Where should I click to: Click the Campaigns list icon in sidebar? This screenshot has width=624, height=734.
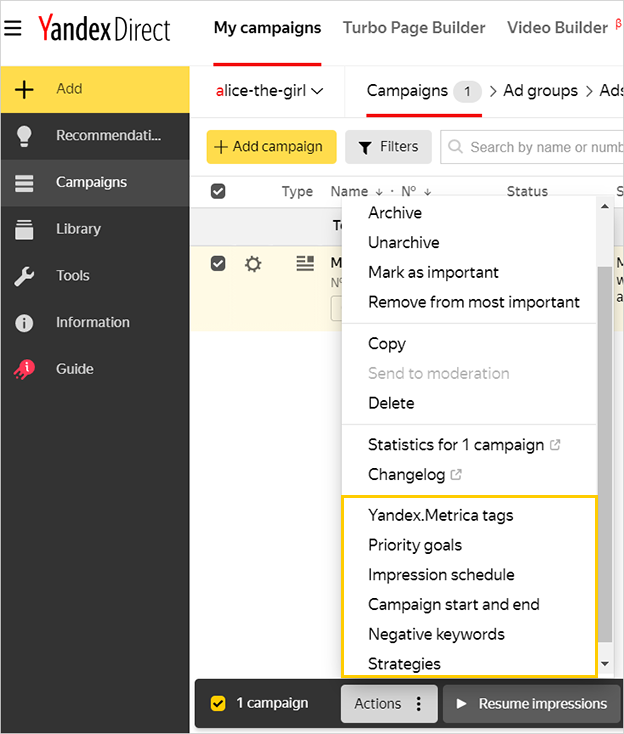(x=24, y=183)
